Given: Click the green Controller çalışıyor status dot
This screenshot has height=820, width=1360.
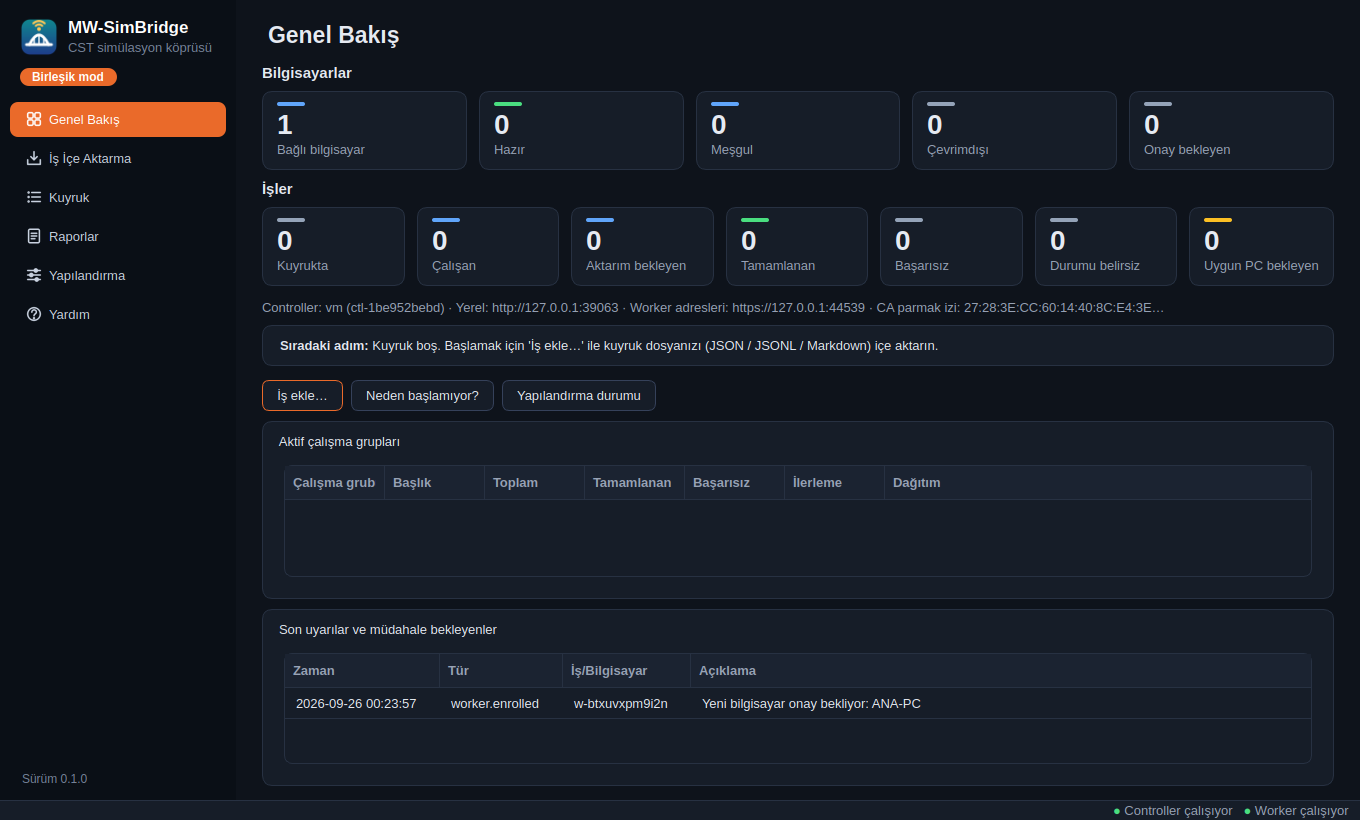Looking at the screenshot, I should pos(1117,811).
